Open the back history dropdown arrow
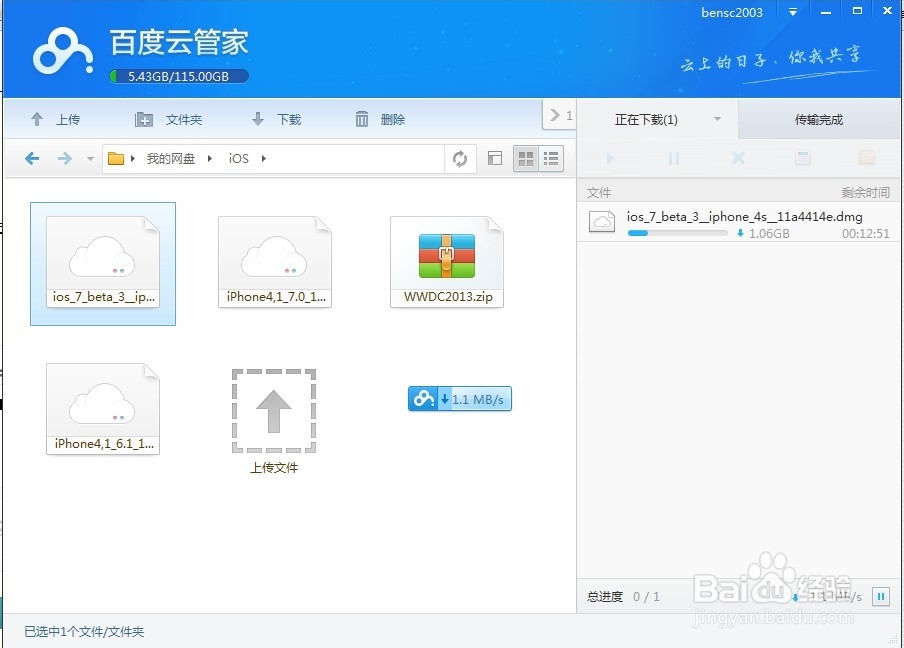 pyautogui.click(x=90, y=158)
